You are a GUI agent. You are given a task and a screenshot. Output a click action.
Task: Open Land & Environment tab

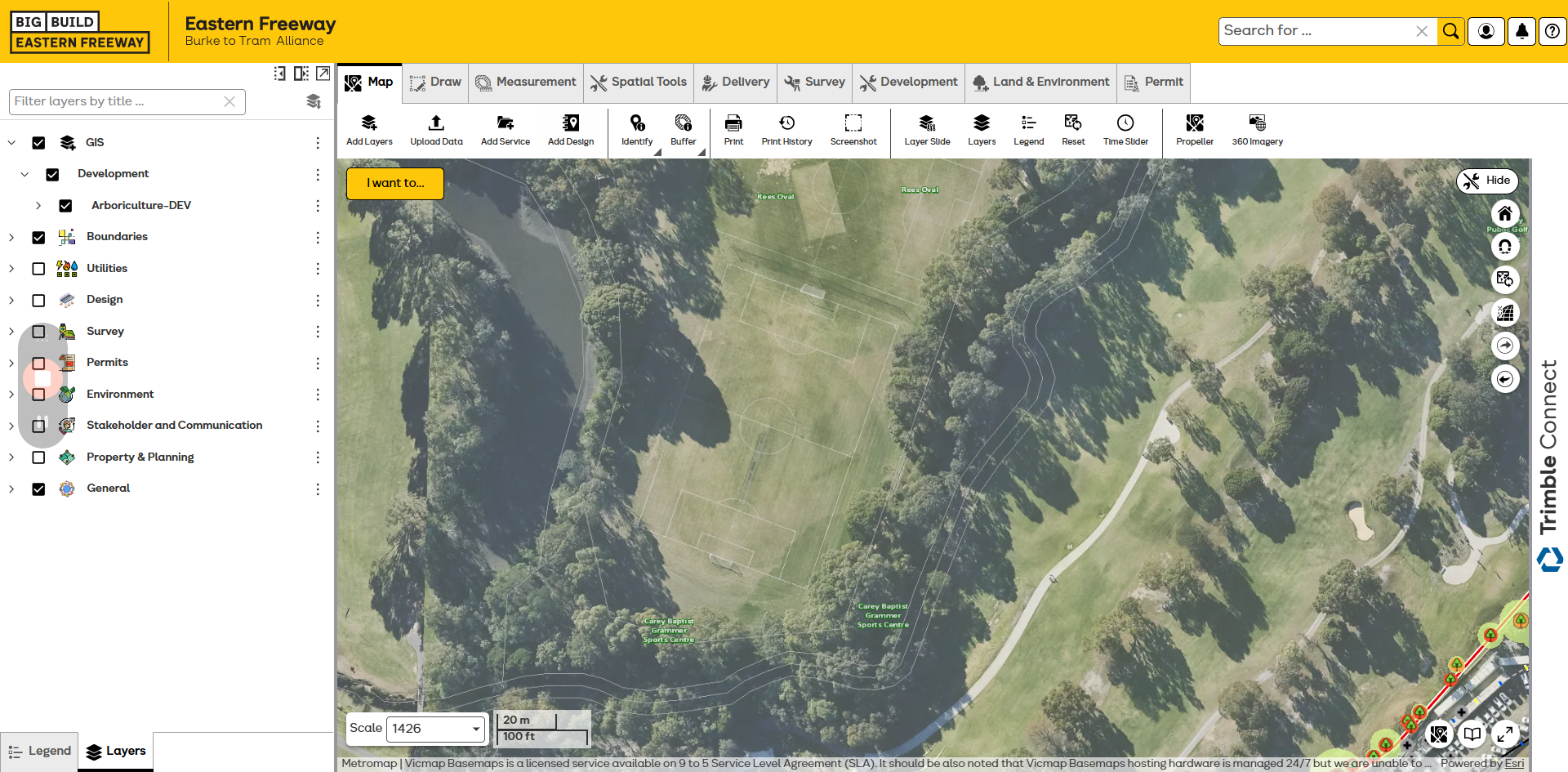pos(1041,83)
